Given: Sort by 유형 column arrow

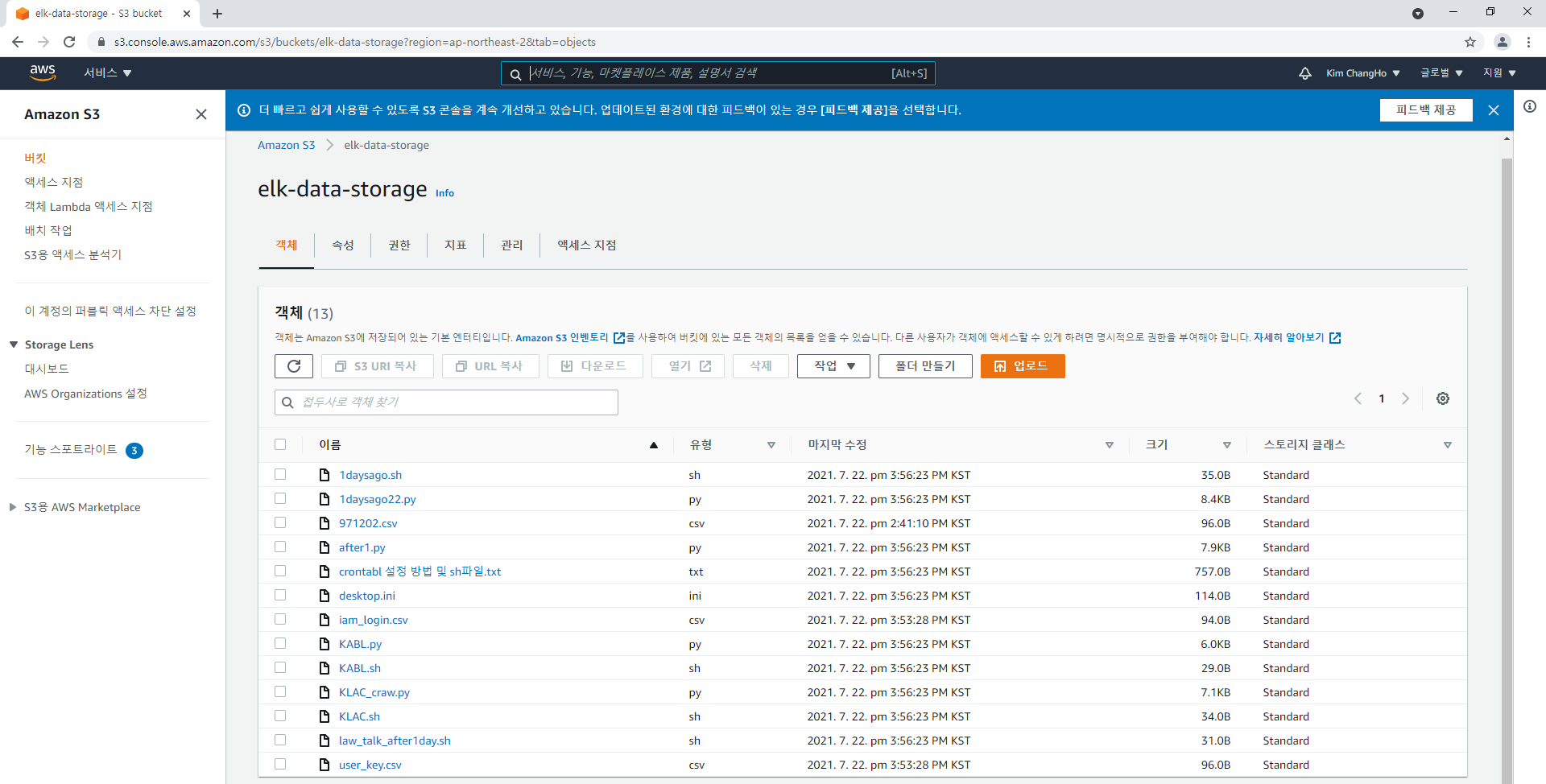Looking at the screenshot, I should [771, 445].
